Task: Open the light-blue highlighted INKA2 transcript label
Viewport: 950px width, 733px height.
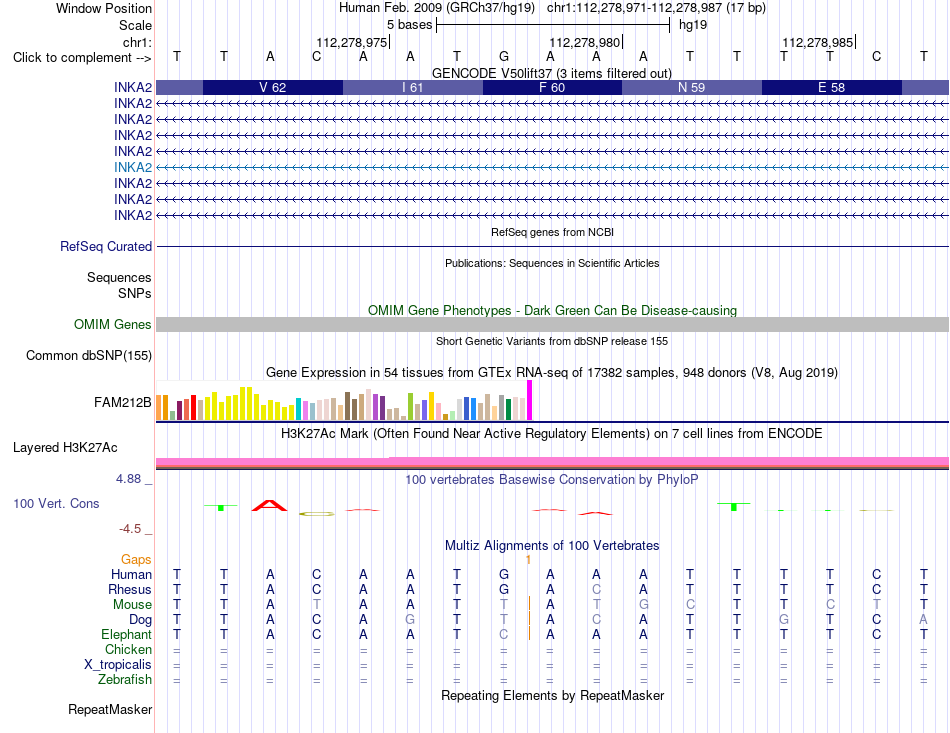Action: click(x=133, y=167)
